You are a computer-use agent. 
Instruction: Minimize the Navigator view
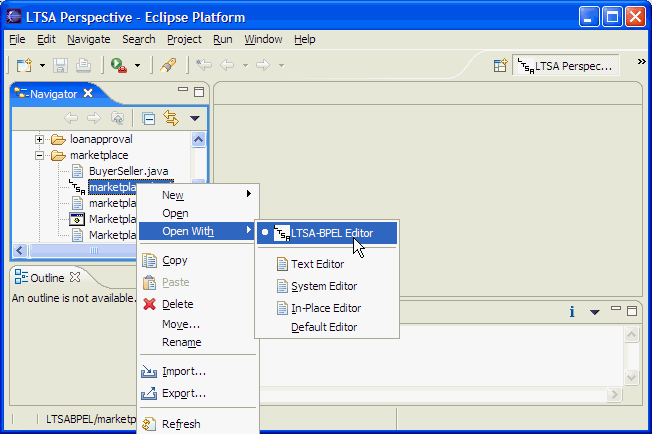pos(183,89)
